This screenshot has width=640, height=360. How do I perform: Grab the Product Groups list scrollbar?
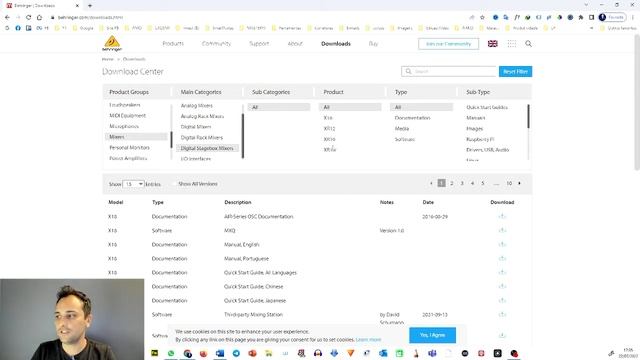pos(171,140)
